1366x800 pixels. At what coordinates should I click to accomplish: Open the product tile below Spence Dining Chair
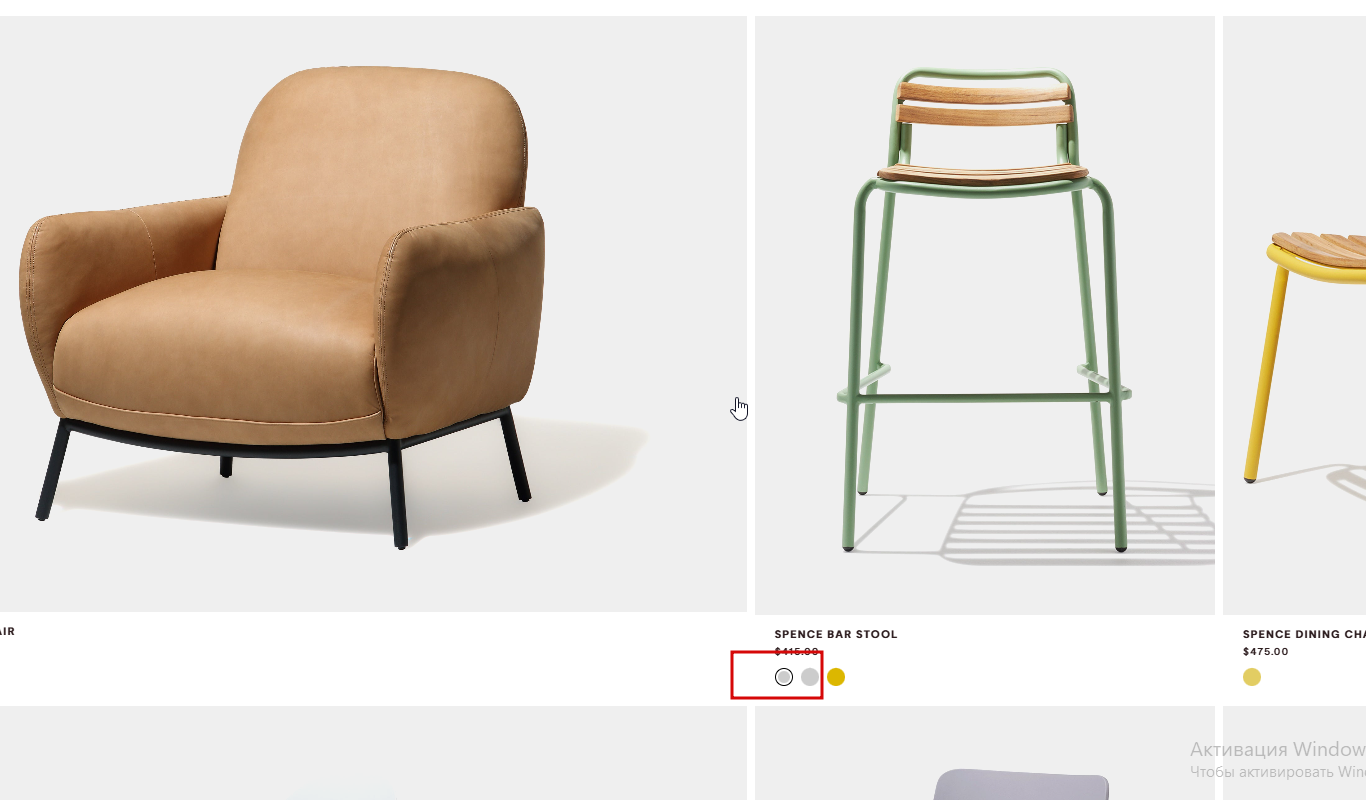tap(1295, 753)
